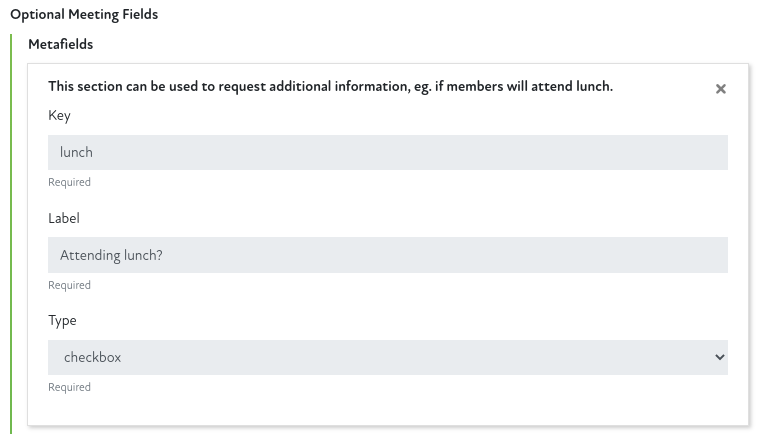Click blank space at the bottom of the metafield card
The image size is (764, 434).
click(x=400, y=410)
